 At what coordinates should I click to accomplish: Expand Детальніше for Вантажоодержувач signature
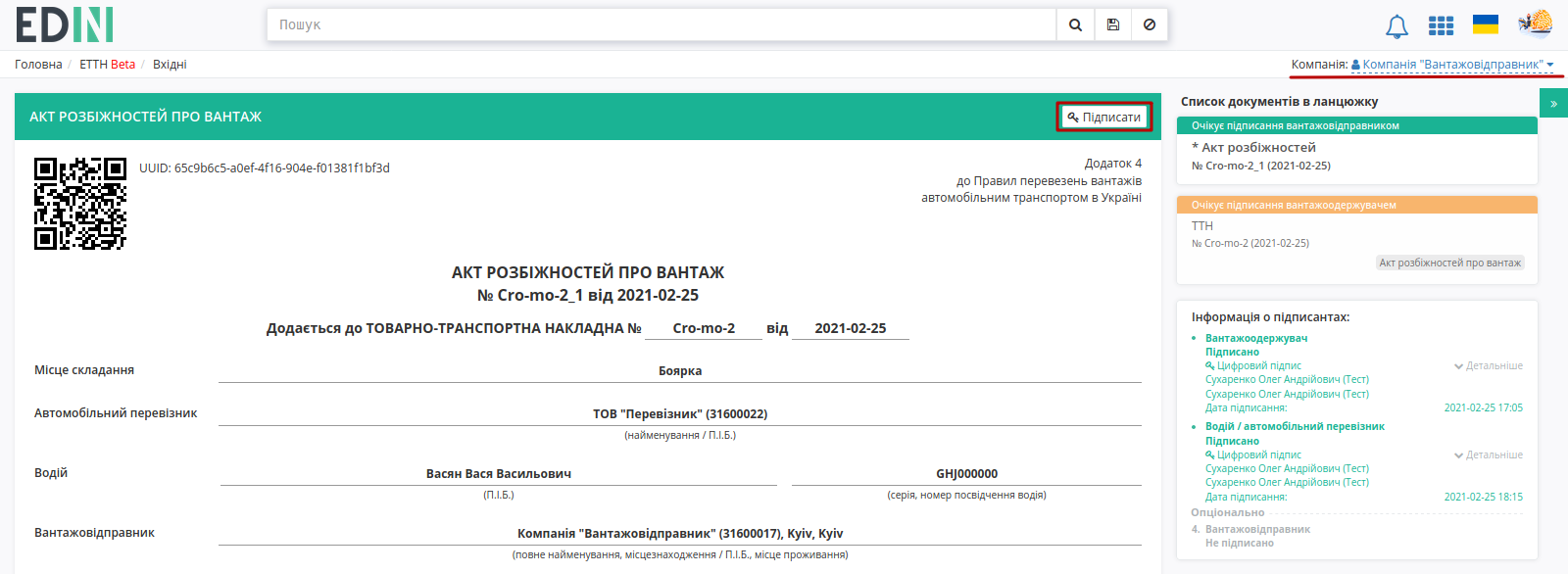coord(1488,366)
